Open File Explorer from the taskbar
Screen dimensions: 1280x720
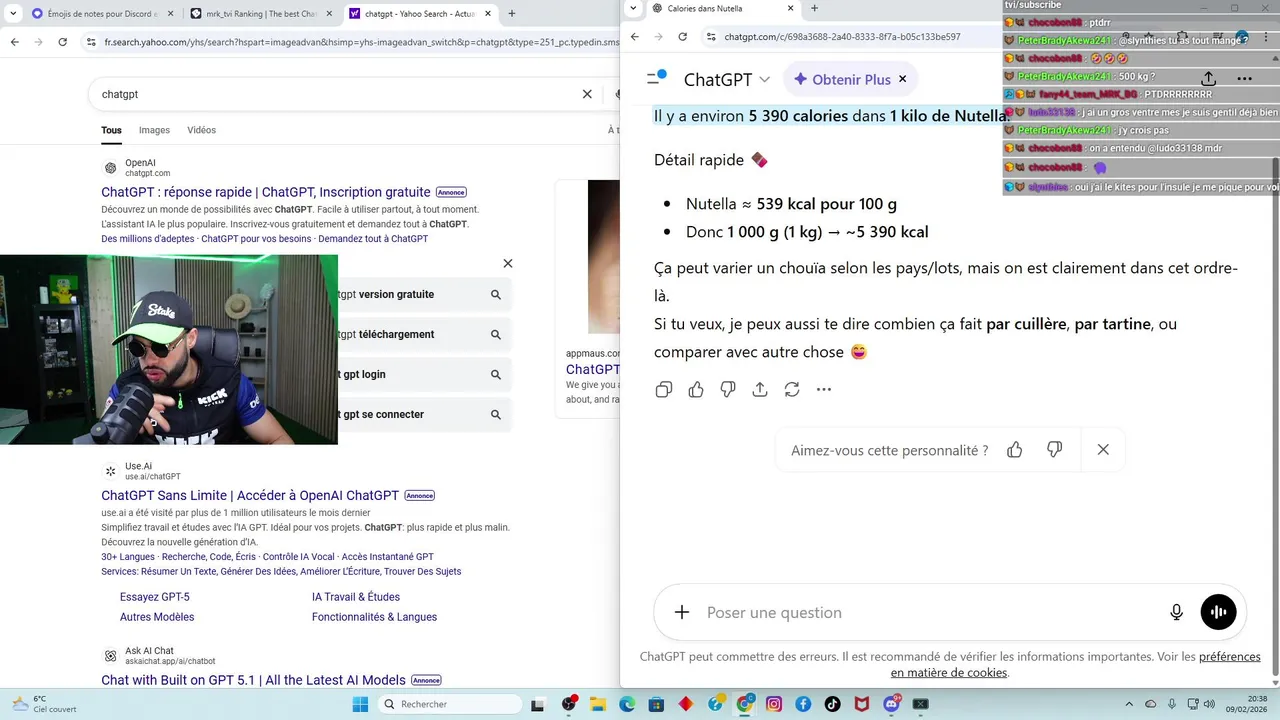click(598, 704)
